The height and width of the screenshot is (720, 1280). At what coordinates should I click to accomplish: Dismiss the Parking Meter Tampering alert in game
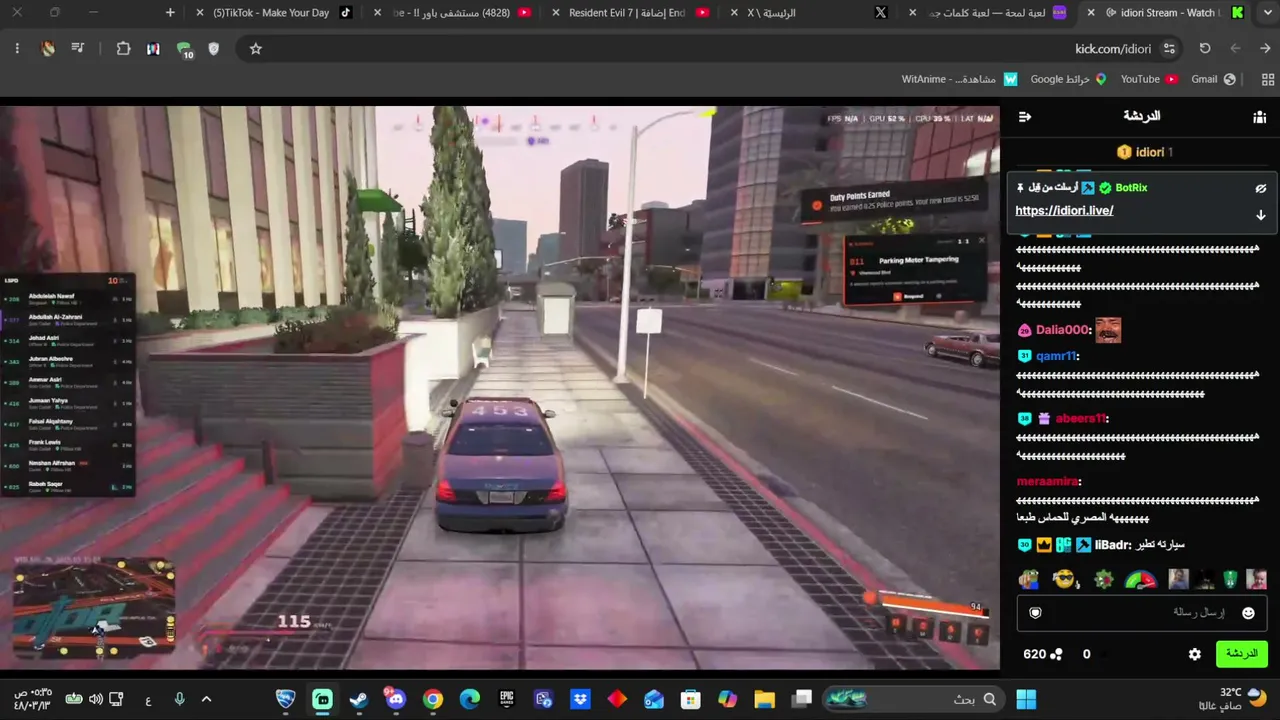click(980, 241)
